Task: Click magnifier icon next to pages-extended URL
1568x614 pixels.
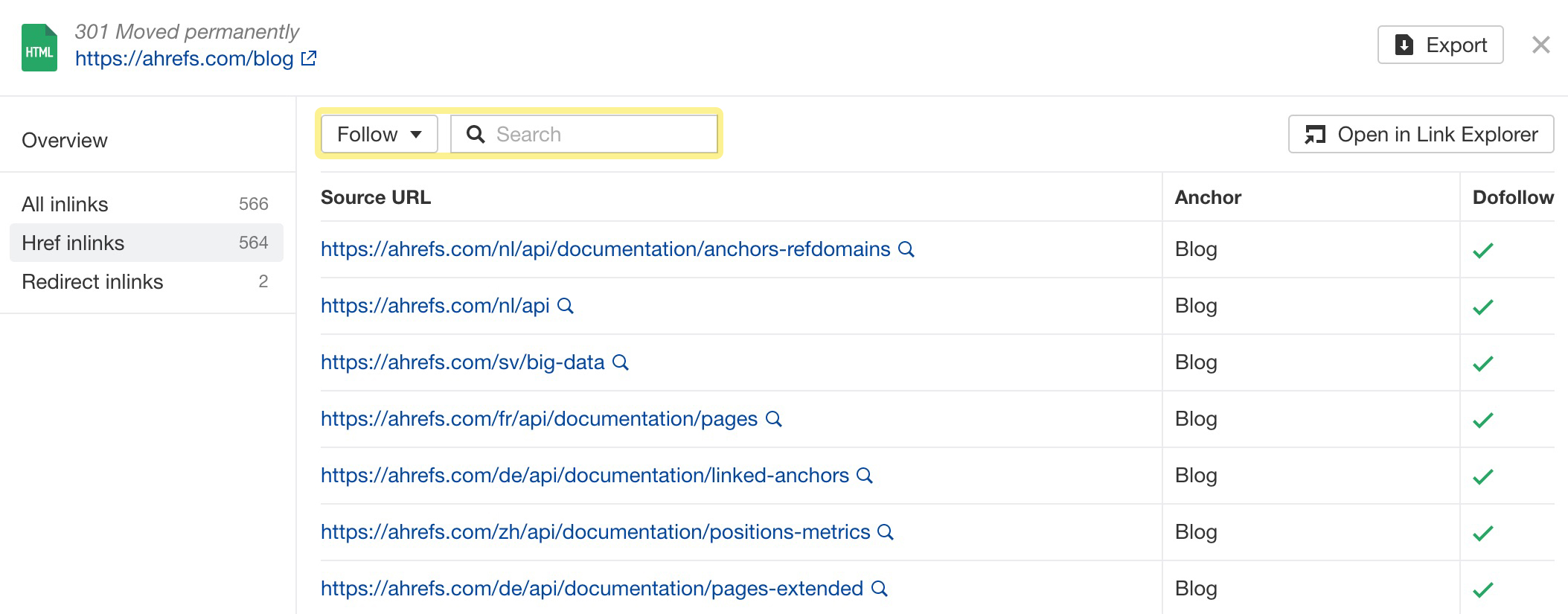Action: point(880,589)
